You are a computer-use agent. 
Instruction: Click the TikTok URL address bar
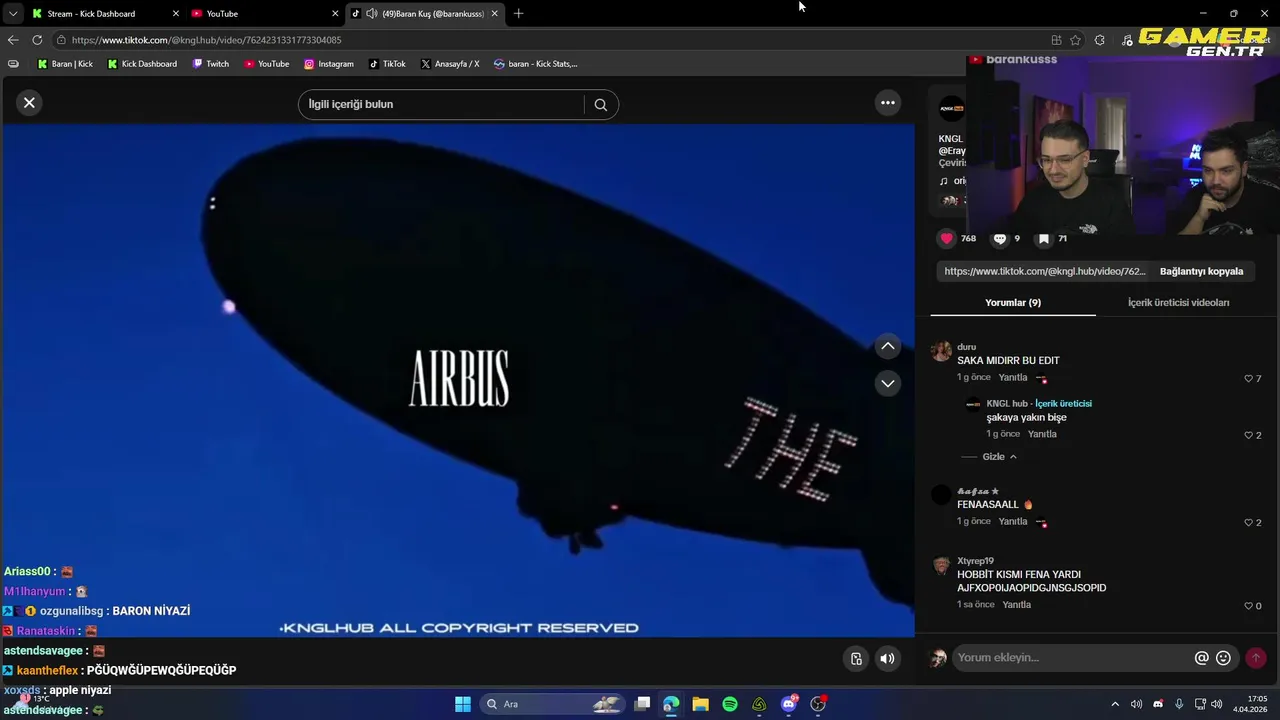coord(550,40)
